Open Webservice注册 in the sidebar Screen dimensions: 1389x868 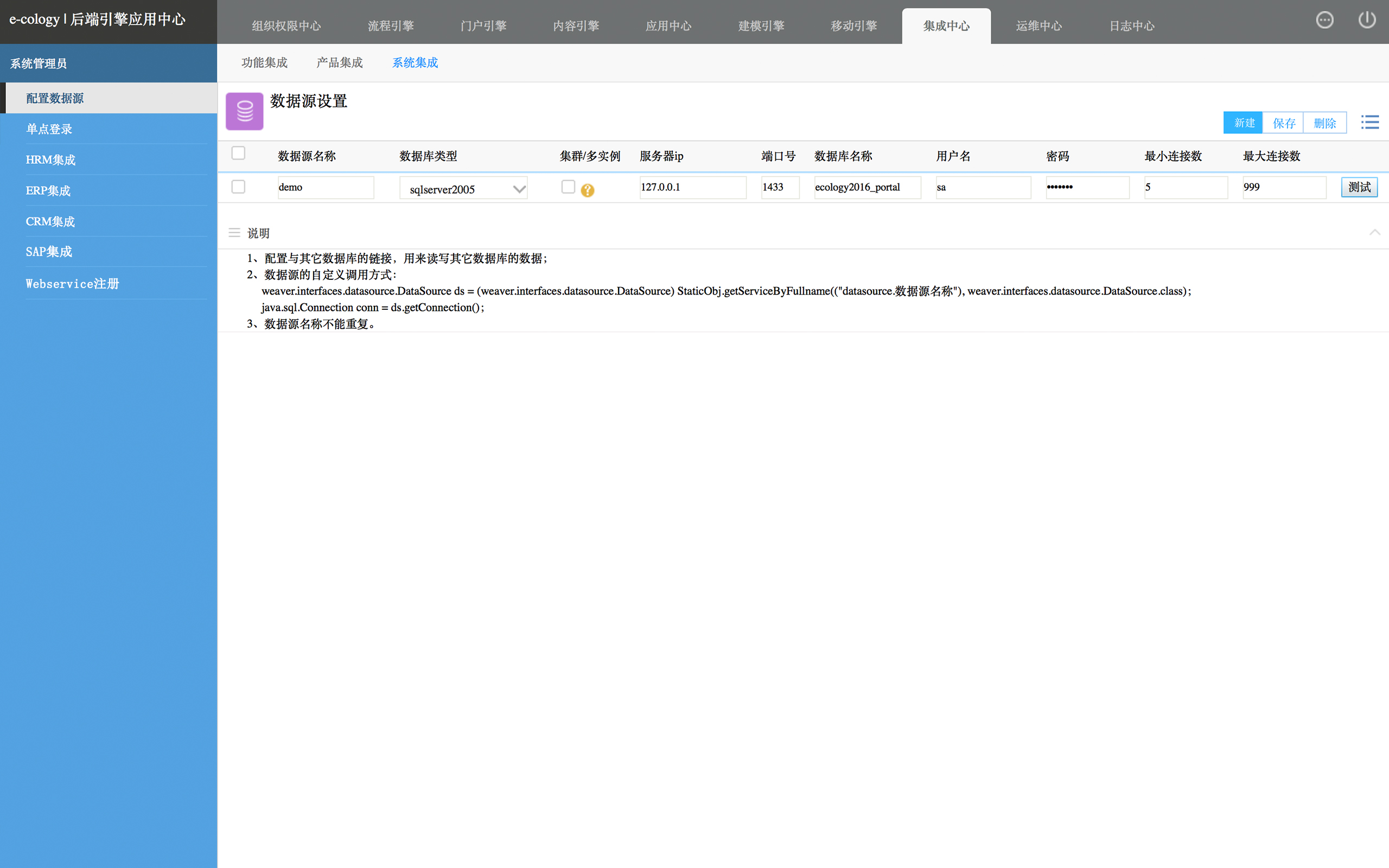click(x=72, y=284)
